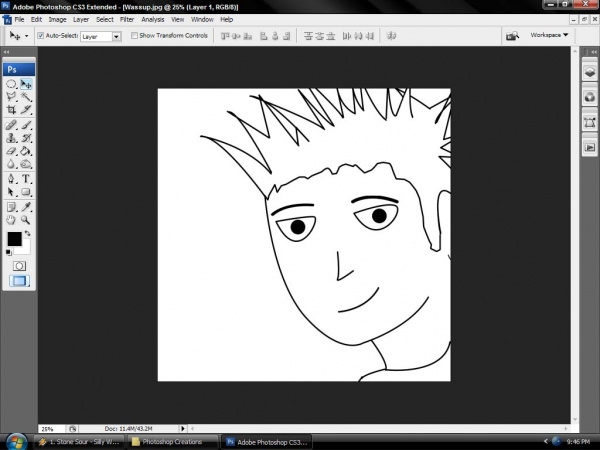Reset default foreground and background colors
The width and height of the screenshot is (600, 450).
tap(8, 252)
